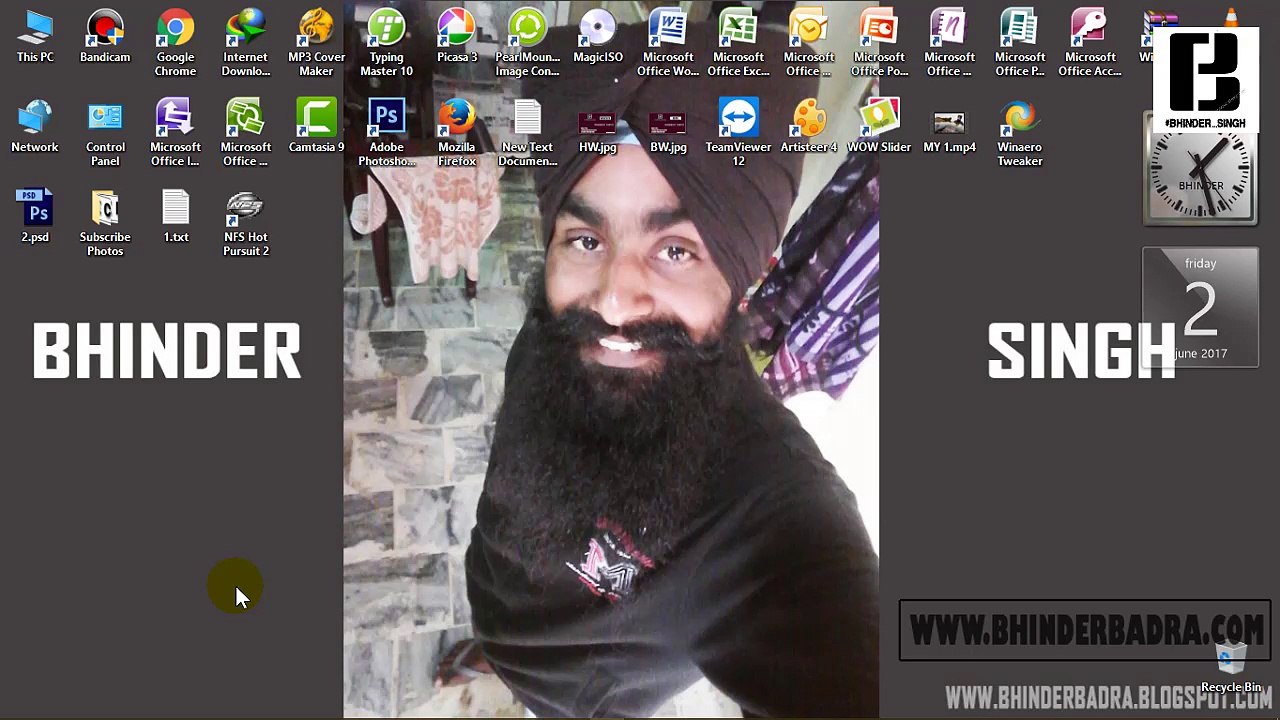Open Control Panel shortcut
The width and height of the screenshot is (1280, 720).
tap(105, 133)
